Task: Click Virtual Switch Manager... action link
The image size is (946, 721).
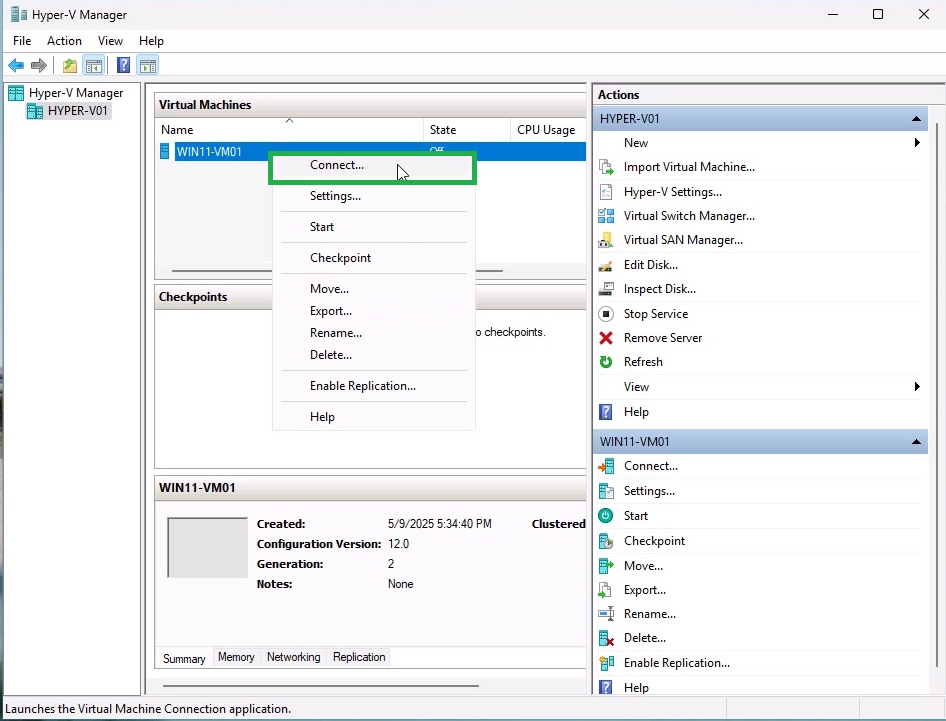Action: [689, 216]
